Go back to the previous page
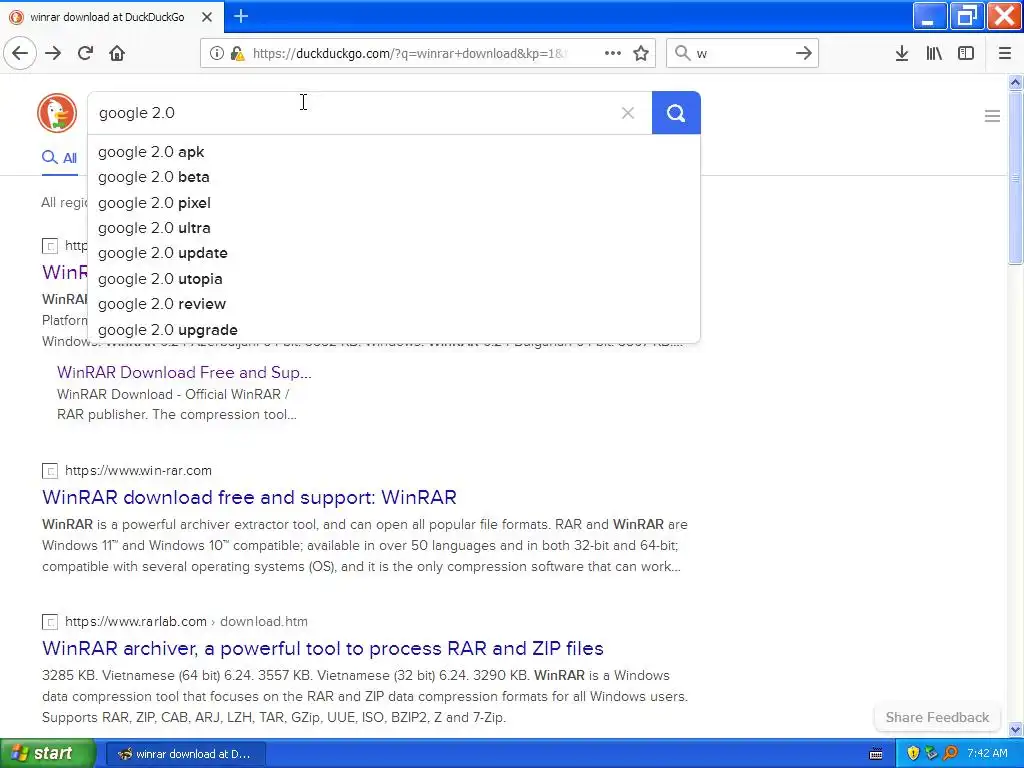 (x=20, y=53)
